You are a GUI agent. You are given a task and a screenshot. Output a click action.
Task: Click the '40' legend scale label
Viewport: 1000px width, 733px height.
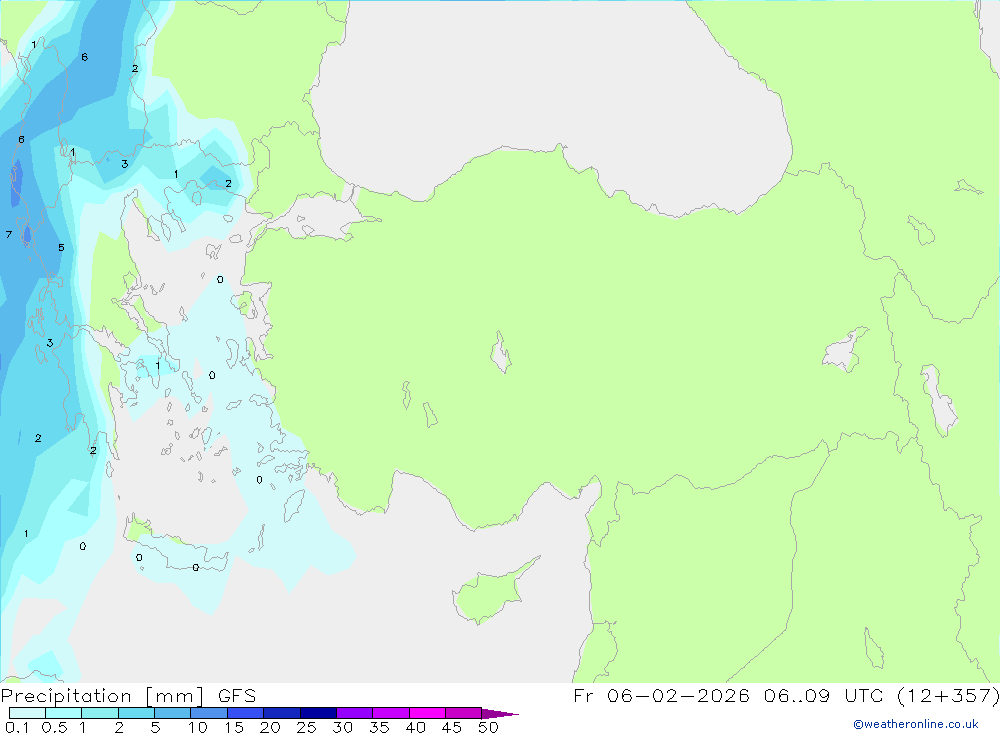tap(415, 727)
